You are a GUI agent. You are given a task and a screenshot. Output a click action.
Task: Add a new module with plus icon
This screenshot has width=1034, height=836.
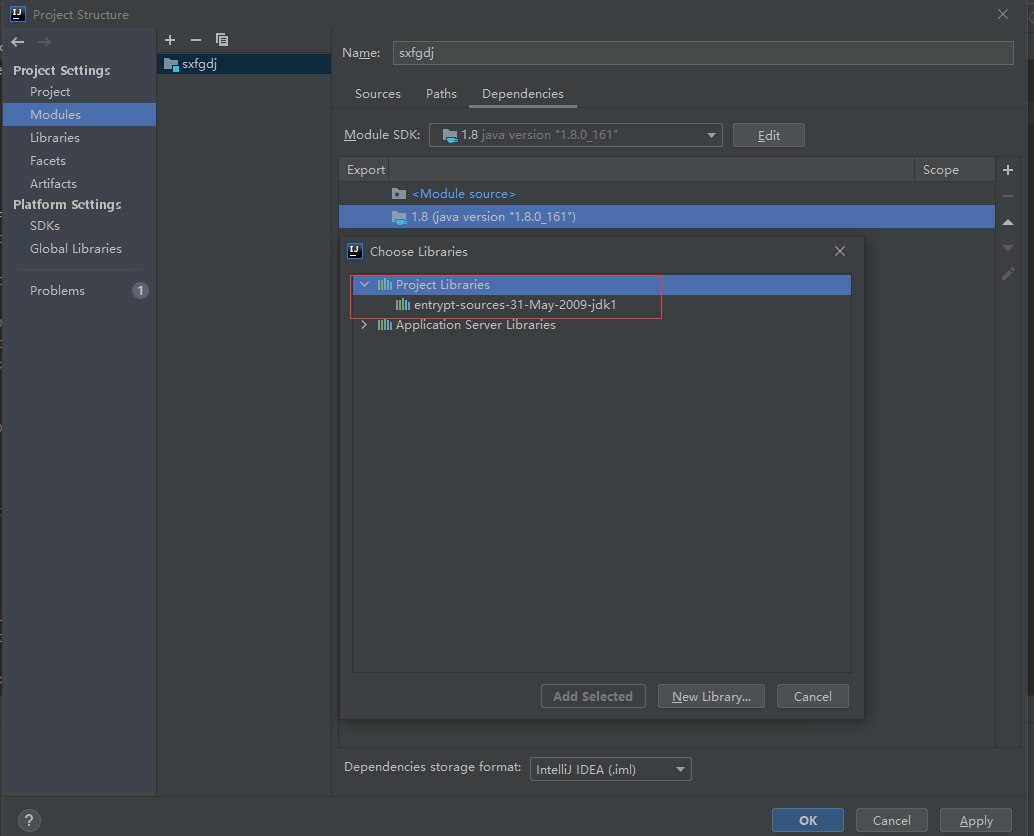click(170, 40)
